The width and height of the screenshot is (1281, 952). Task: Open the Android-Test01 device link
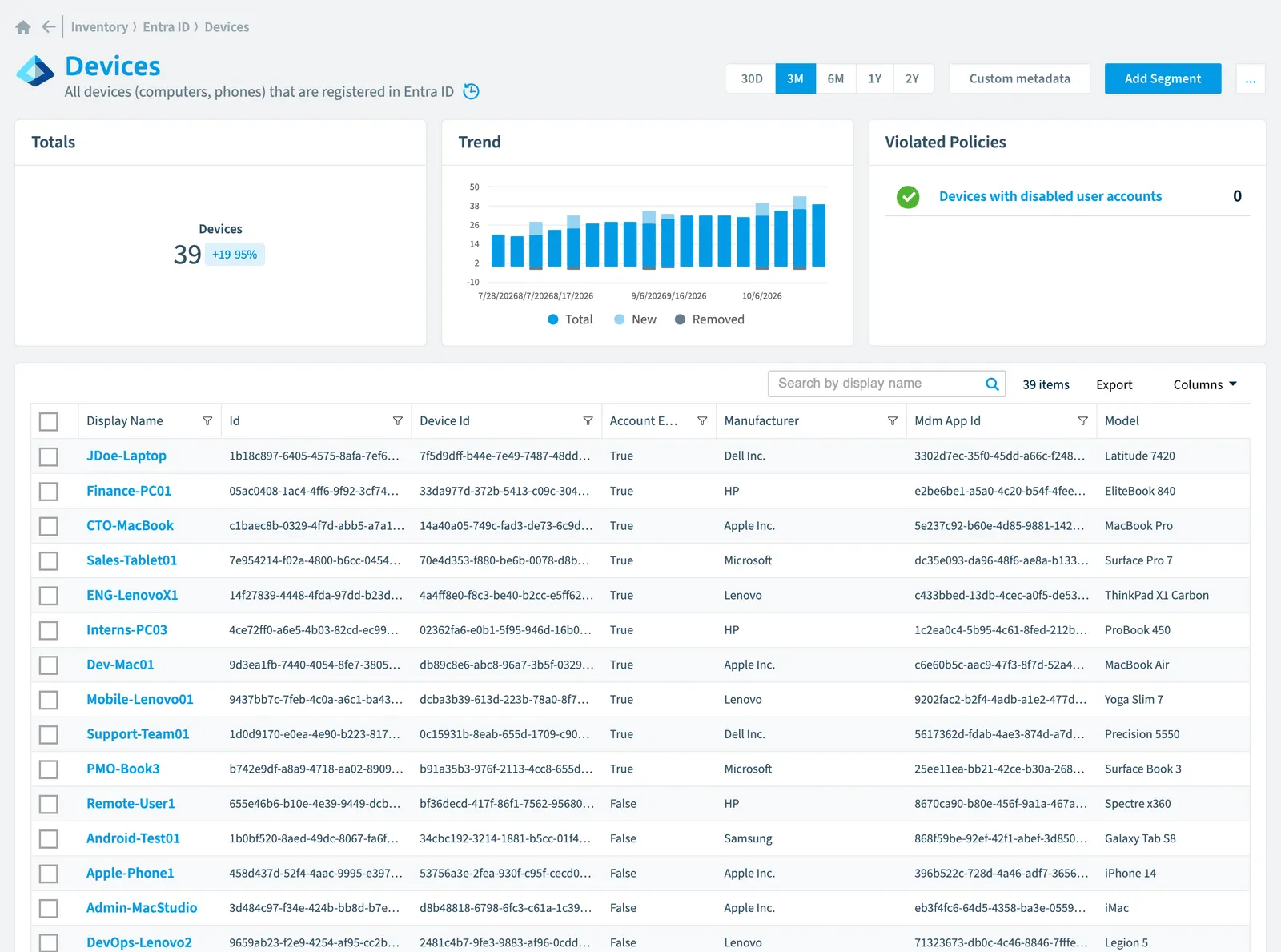coord(133,838)
